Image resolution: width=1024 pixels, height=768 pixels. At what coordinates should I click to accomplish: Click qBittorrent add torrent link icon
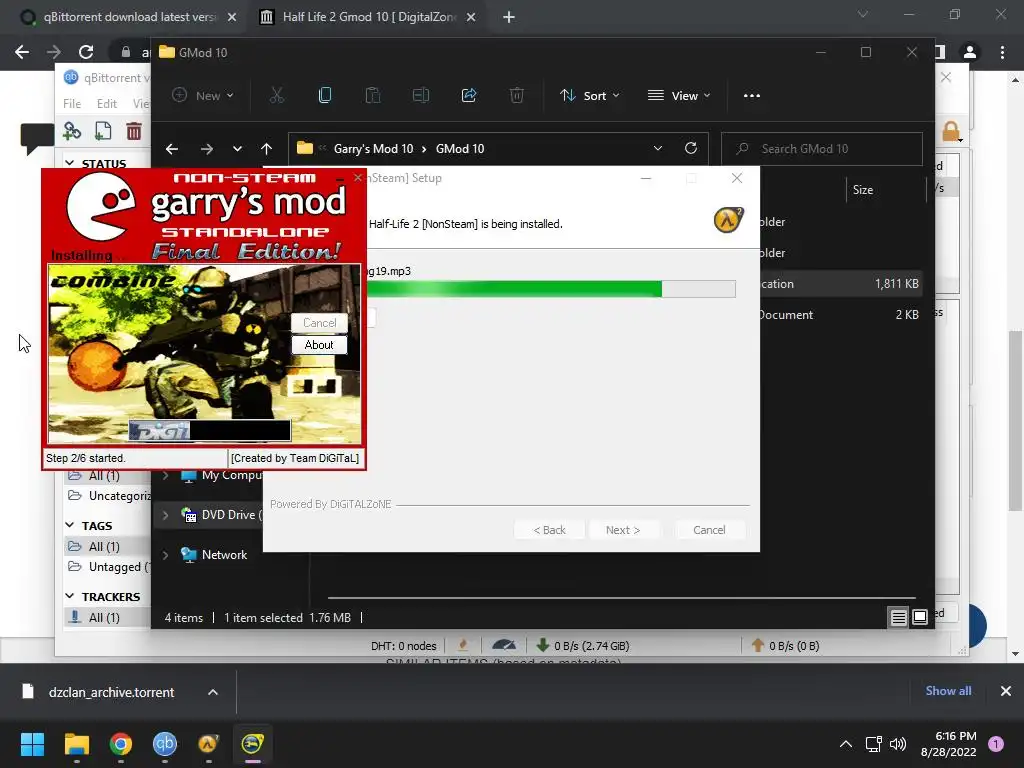click(x=72, y=131)
